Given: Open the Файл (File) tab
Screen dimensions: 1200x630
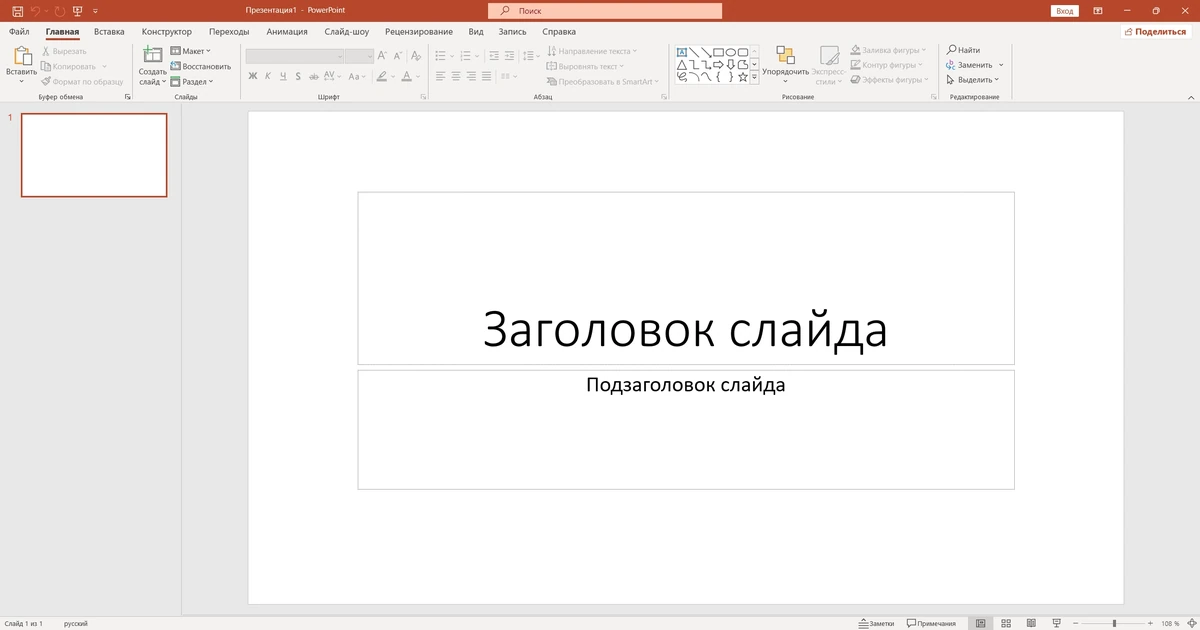Looking at the screenshot, I should (x=19, y=32).
